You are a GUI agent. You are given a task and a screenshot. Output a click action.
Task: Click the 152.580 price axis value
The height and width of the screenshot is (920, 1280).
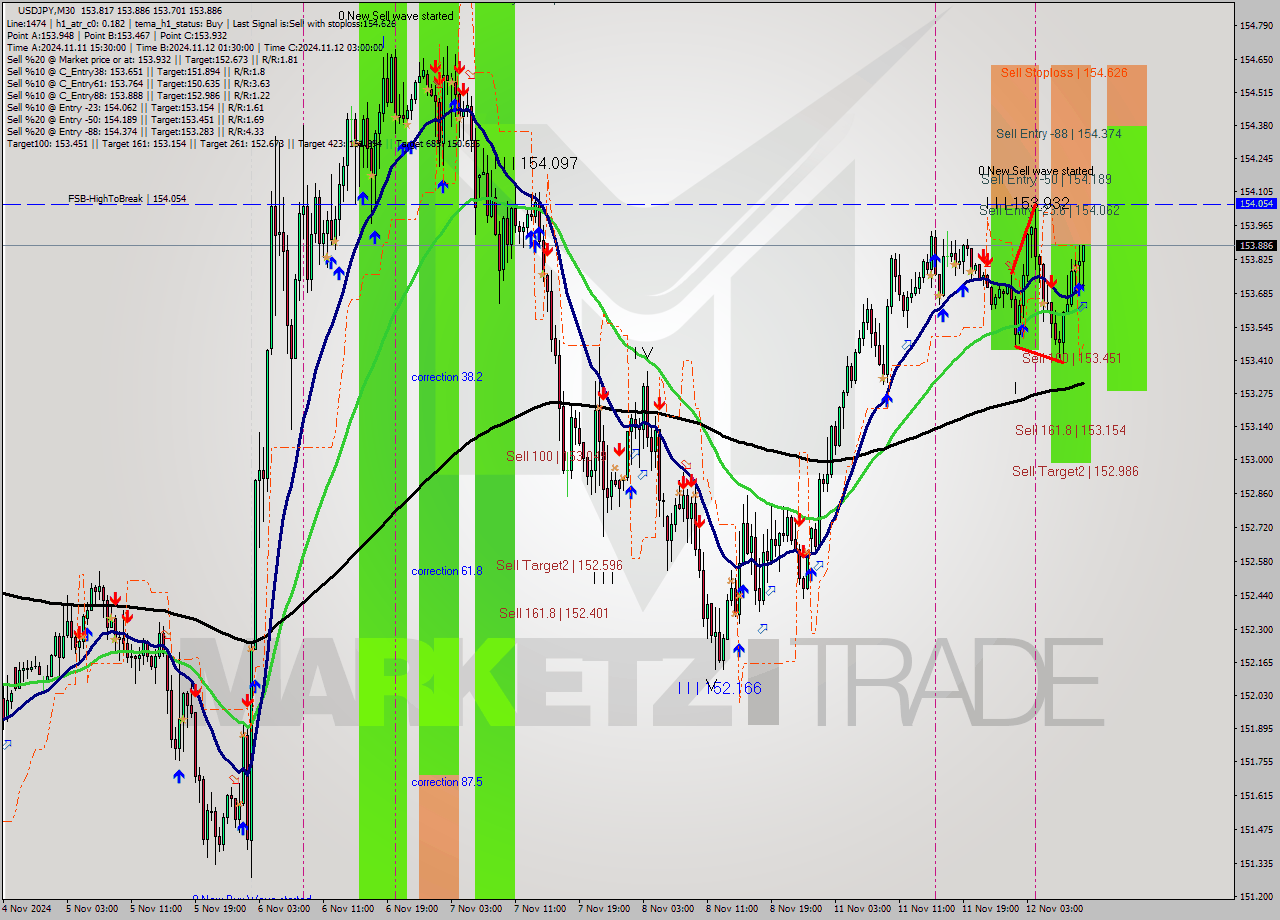pyautogui.click(x=1256, y=561)
